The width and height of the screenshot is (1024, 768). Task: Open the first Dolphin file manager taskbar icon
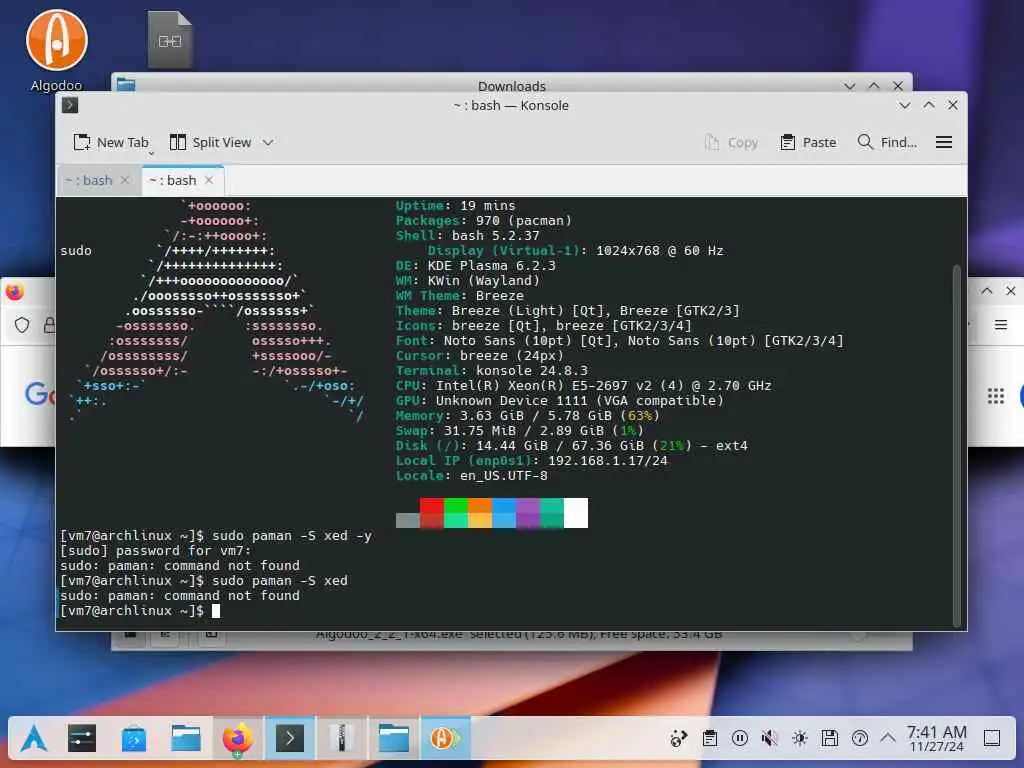click(x=186, y=739)
